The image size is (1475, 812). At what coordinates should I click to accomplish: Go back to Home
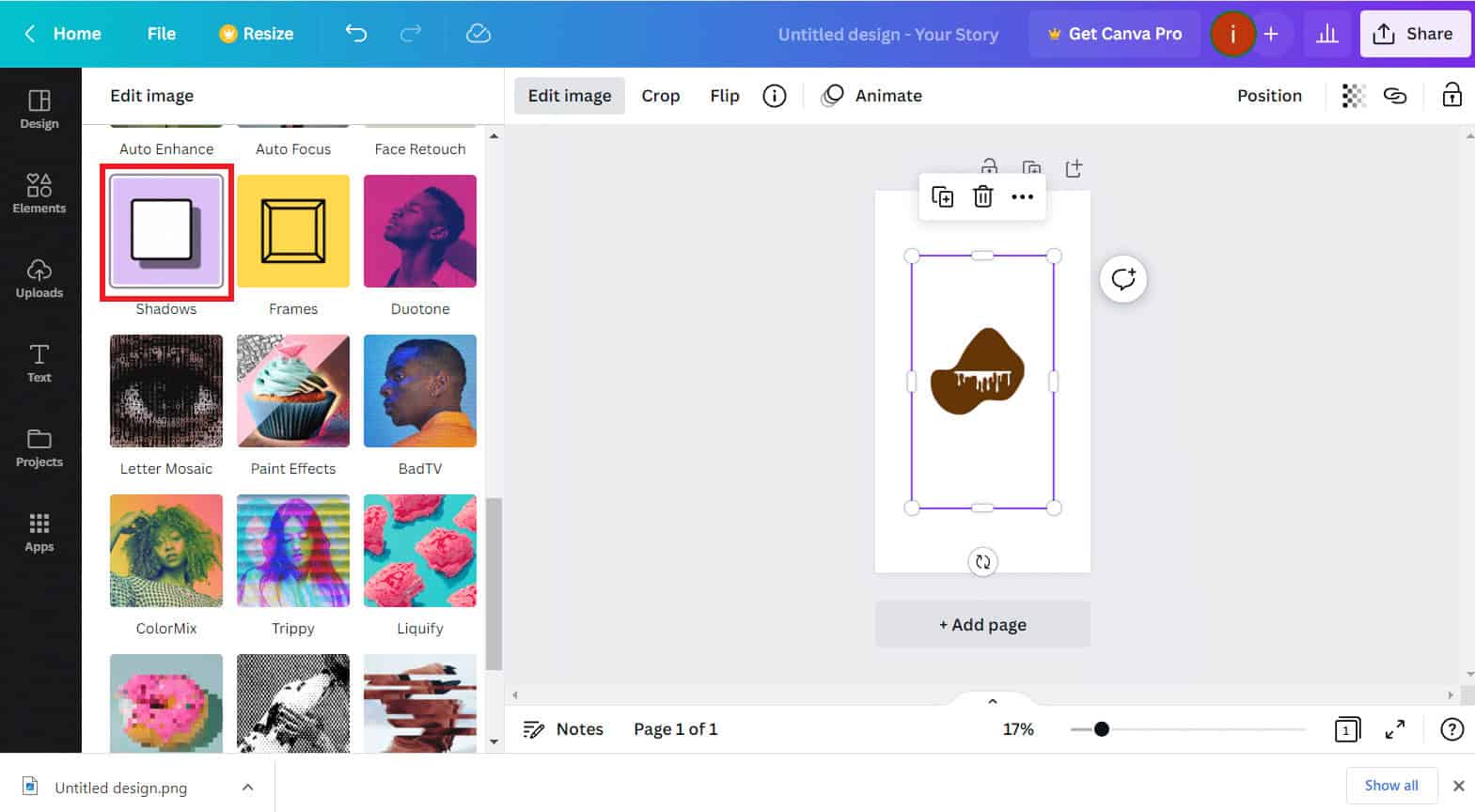63,34
